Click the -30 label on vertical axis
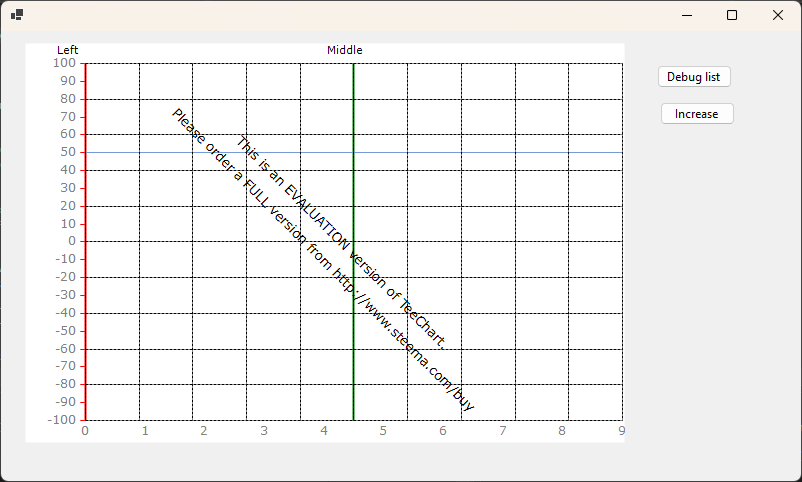This screenshot has width=802, height=482. point(65,295)
